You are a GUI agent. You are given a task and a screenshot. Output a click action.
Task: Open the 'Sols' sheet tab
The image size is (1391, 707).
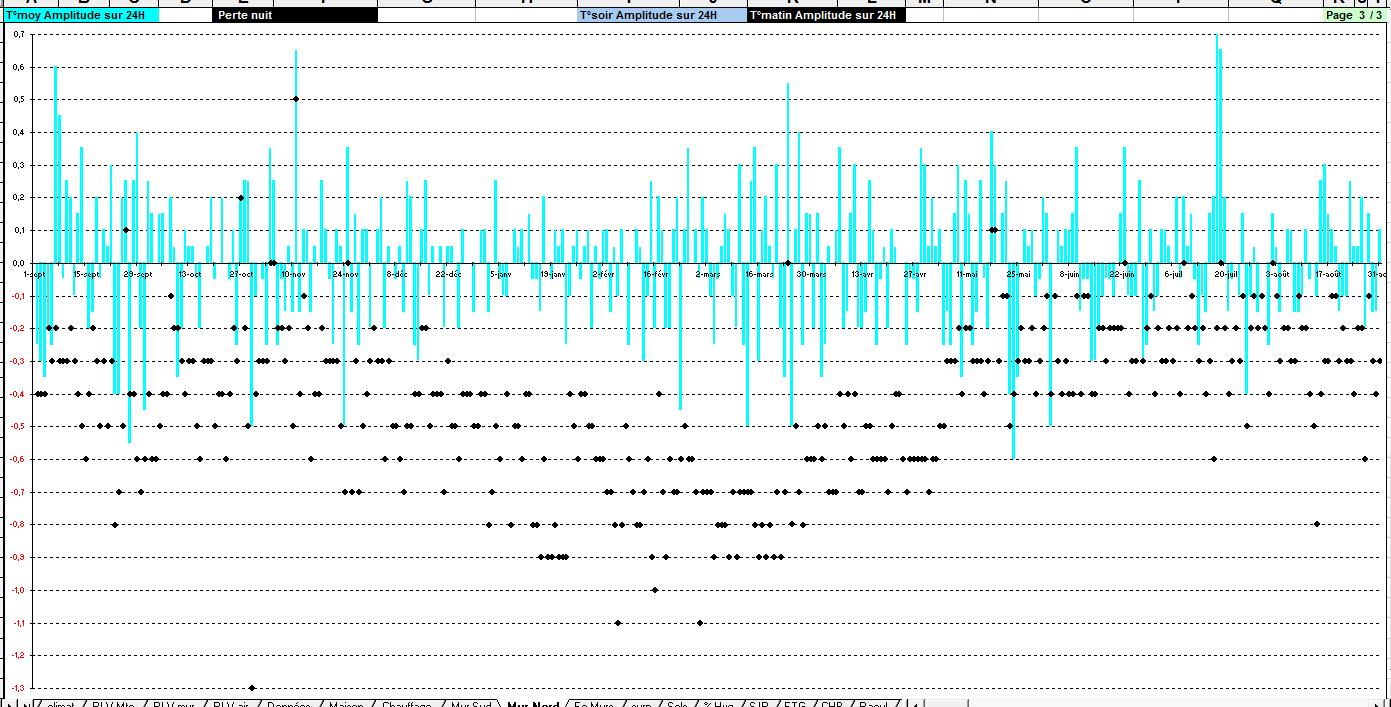[x=678, y=703]
